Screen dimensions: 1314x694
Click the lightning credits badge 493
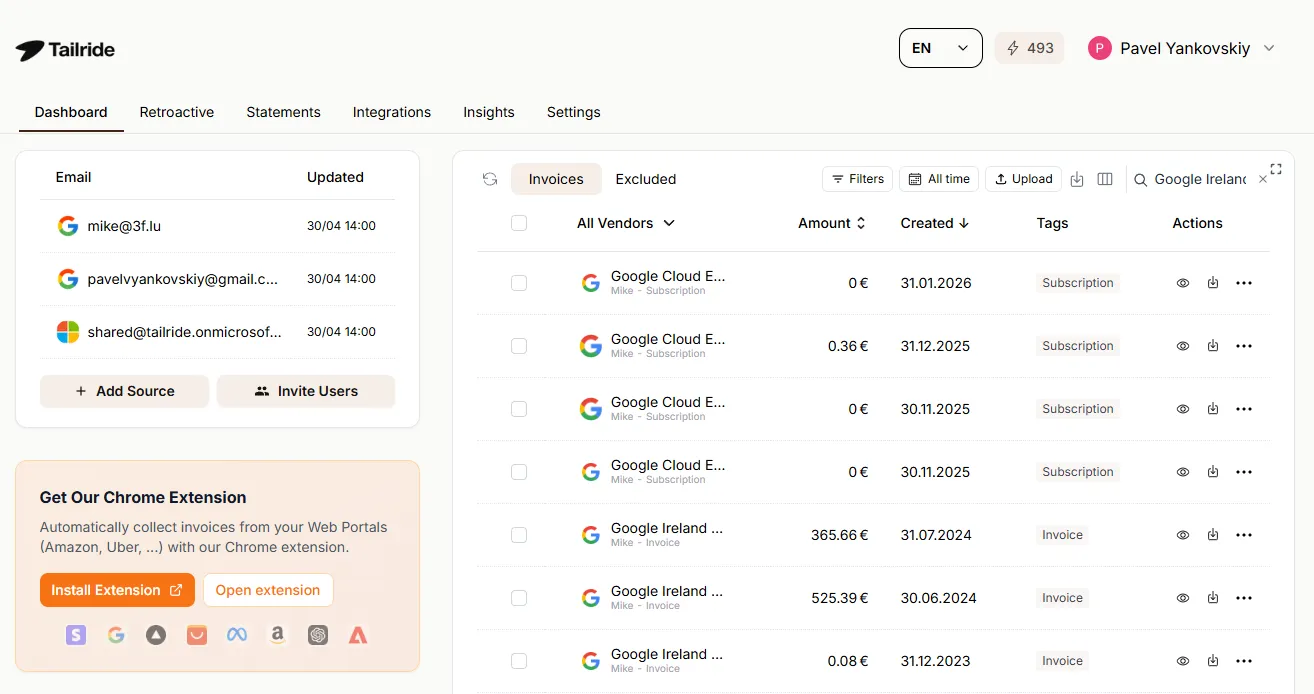[x=1029, y=48]
